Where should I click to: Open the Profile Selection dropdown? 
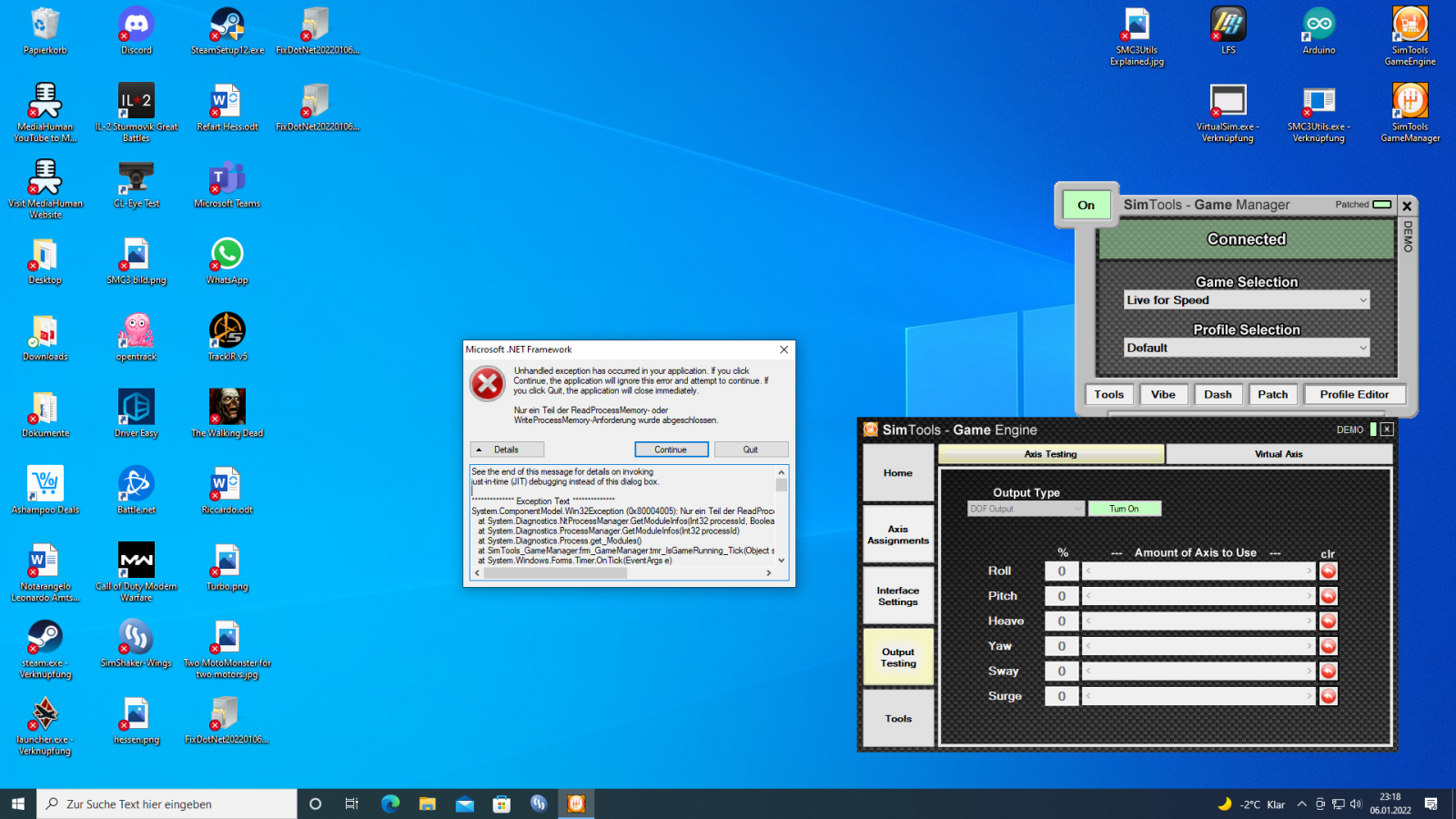click(x=1247, y=348)
